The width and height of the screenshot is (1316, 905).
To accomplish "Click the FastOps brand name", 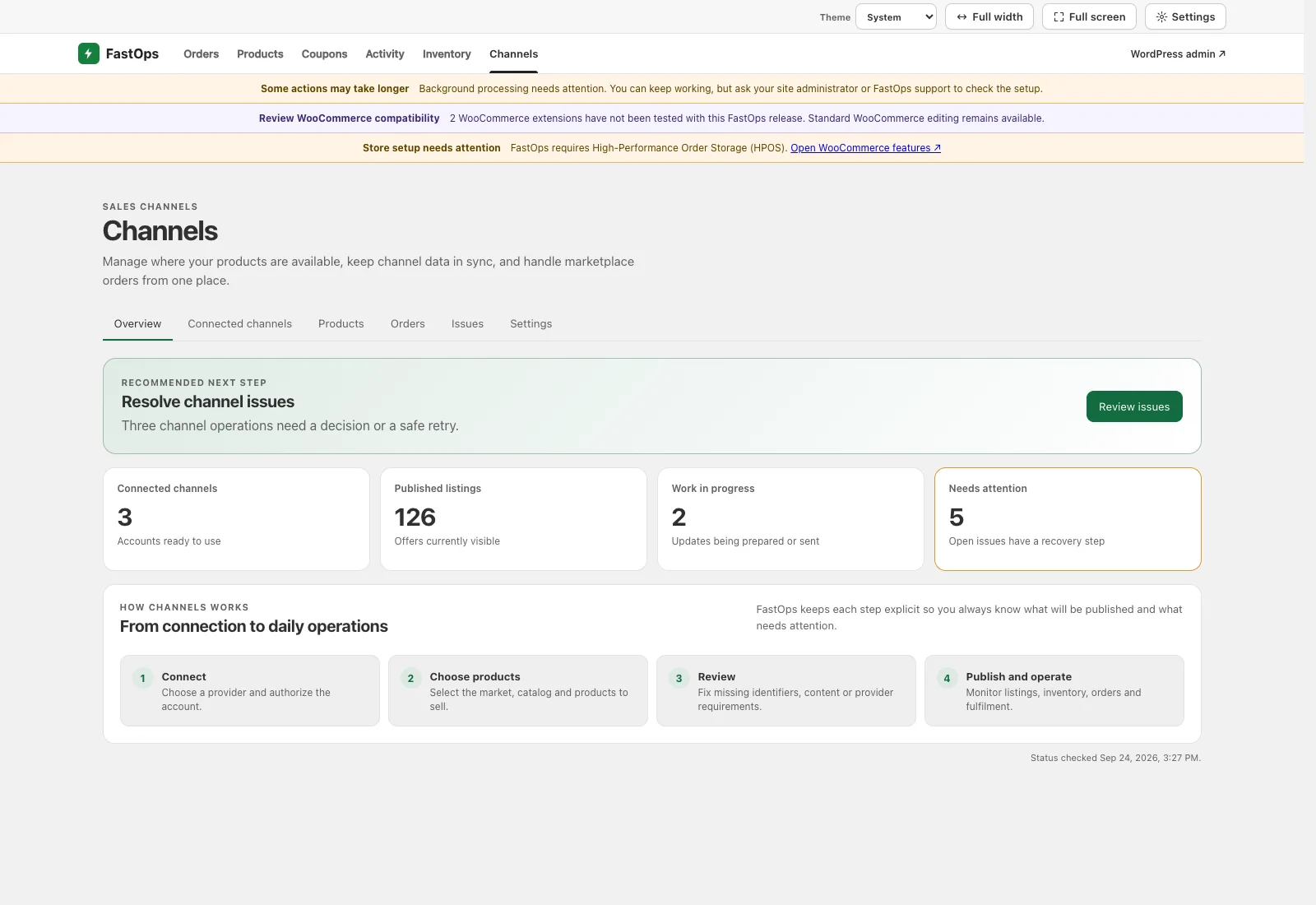I will [x=132, y=53].
